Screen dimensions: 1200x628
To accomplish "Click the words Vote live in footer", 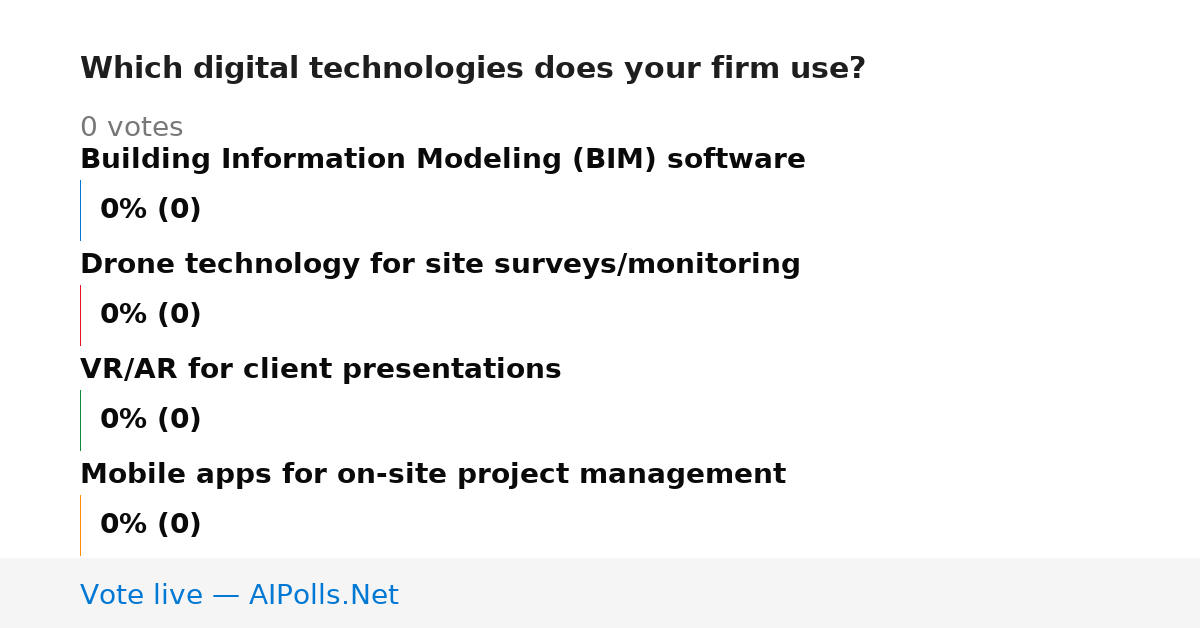I will tap(141, 595).
